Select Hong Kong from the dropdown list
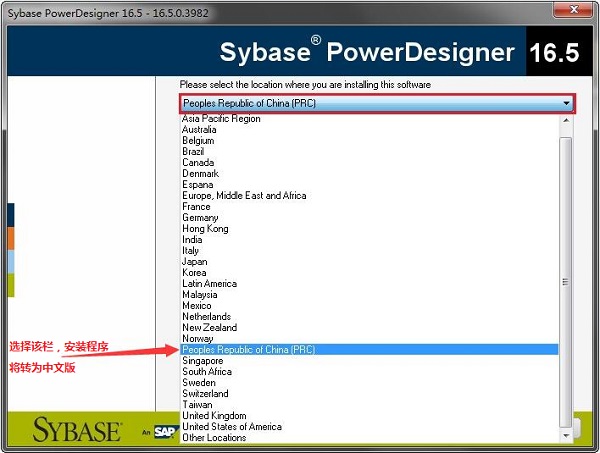Viewport: 600px width, 453px height. pyautogui.click(x=204, y=229)
